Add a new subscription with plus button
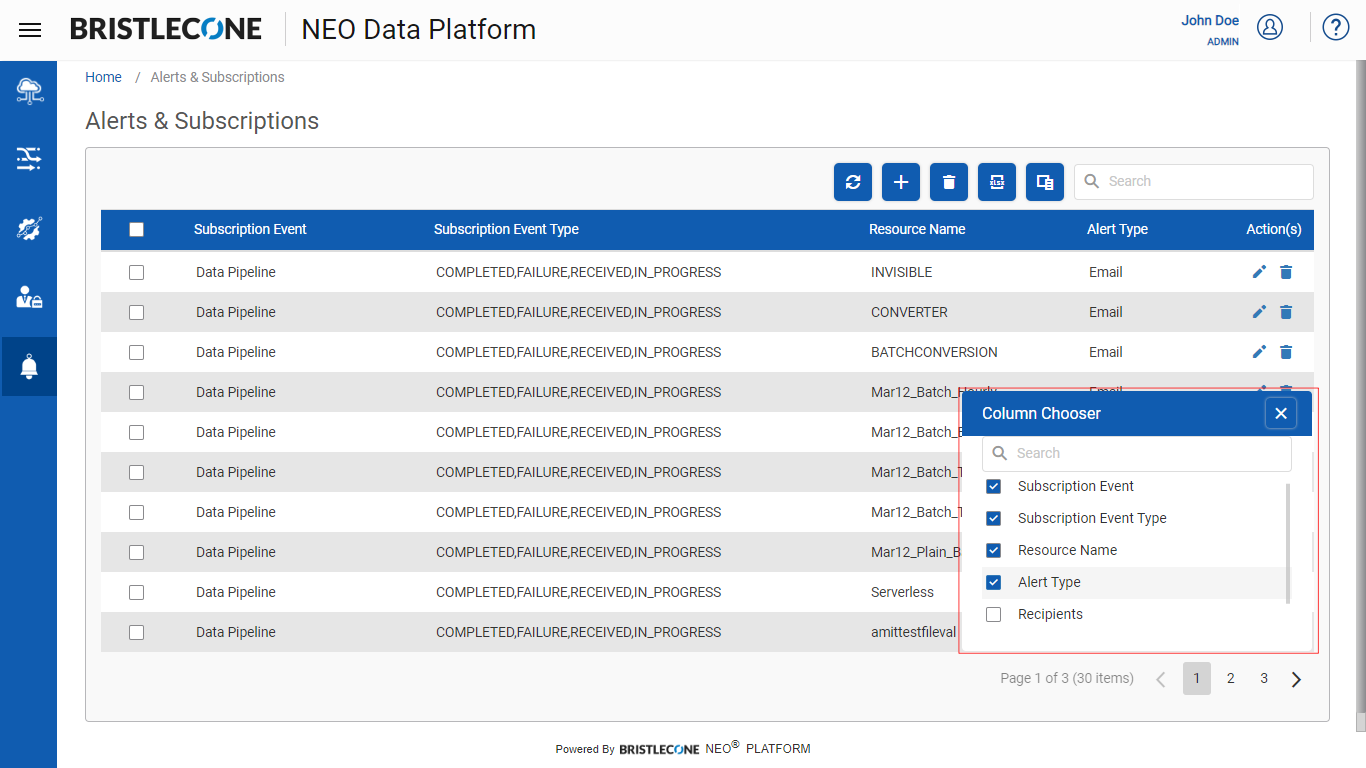The width and height of the screenshot is (1366, 768). pos(901,182)
